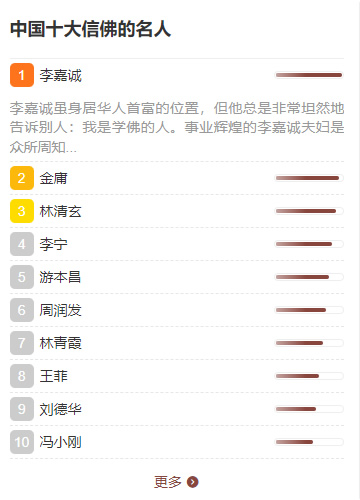The image size is (360, 500).
Task: Click the rank 2 badge beside 金庸
Action: point(22,178)
